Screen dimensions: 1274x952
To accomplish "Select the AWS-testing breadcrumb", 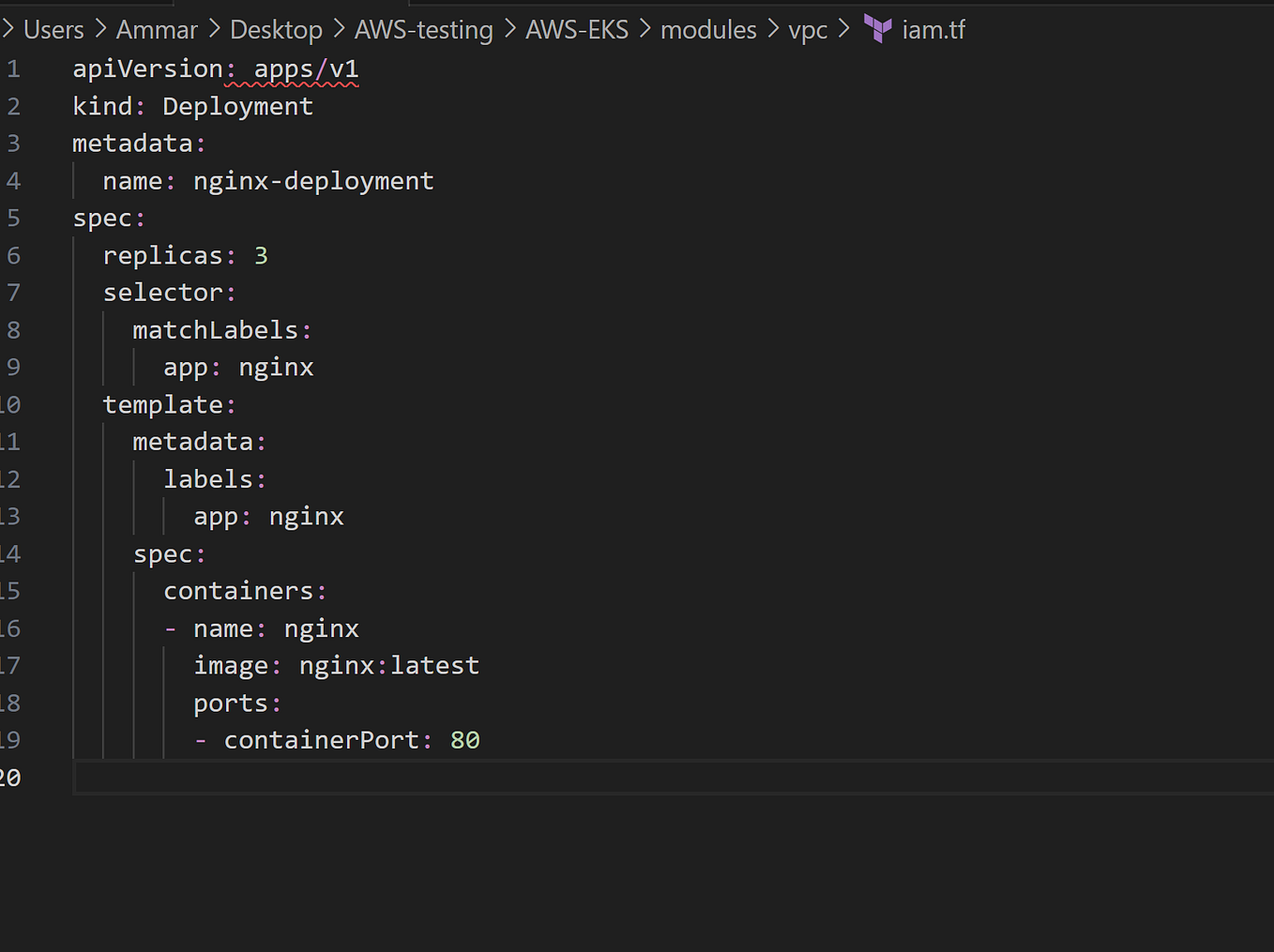I will click(423, 29).
